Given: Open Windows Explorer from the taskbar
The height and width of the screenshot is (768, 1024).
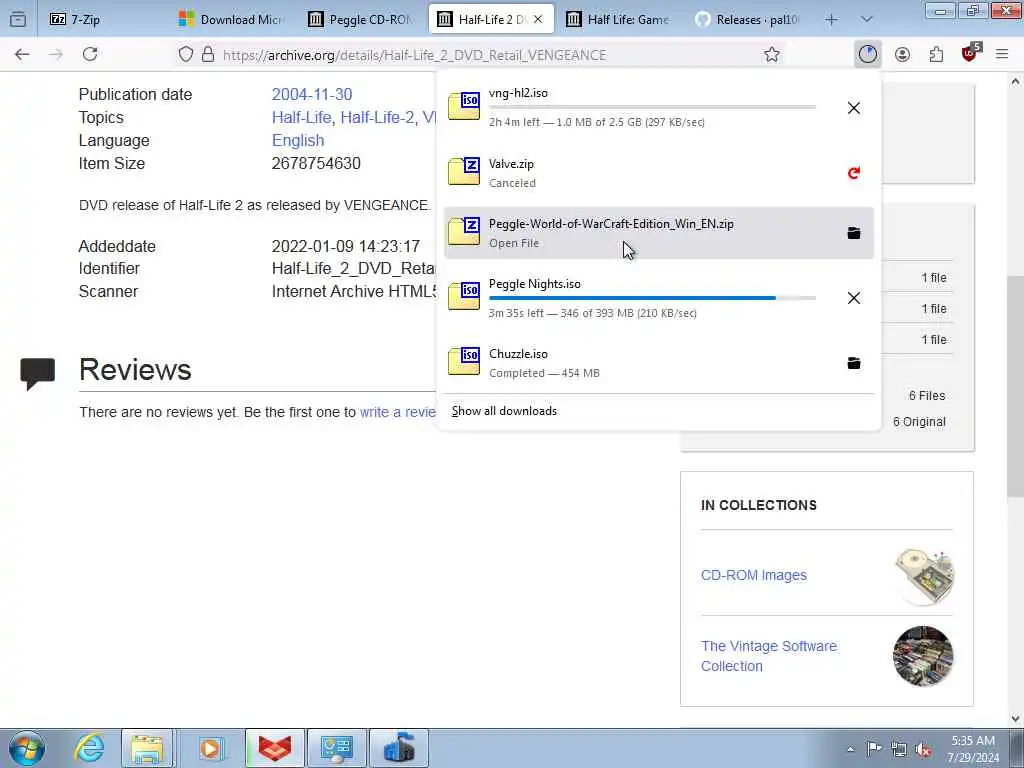Looking at the screenshot, I should [148, 748].
